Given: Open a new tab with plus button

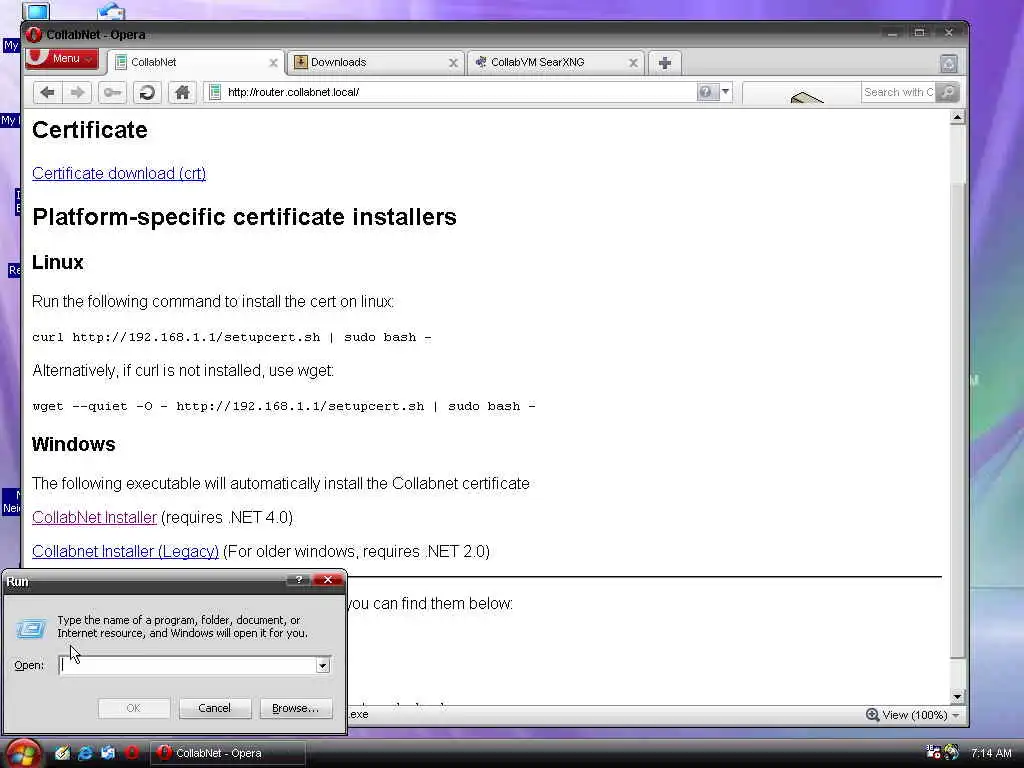Looking at the screenshot, I should [x=664, y=63].
